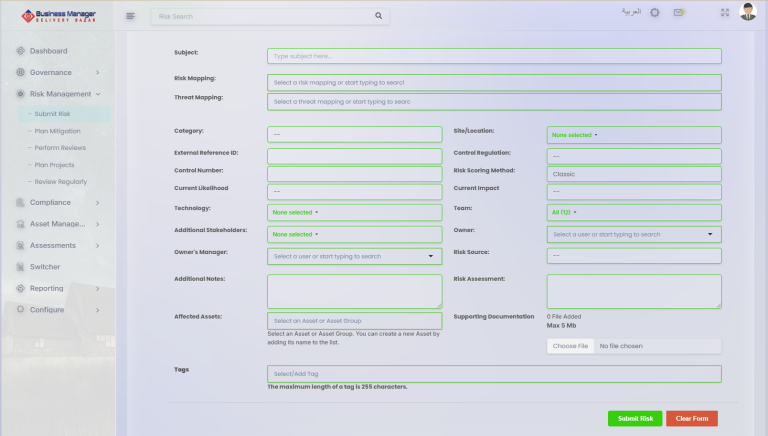Select Plan Mitigation in sidebar

tap(57, 131)
